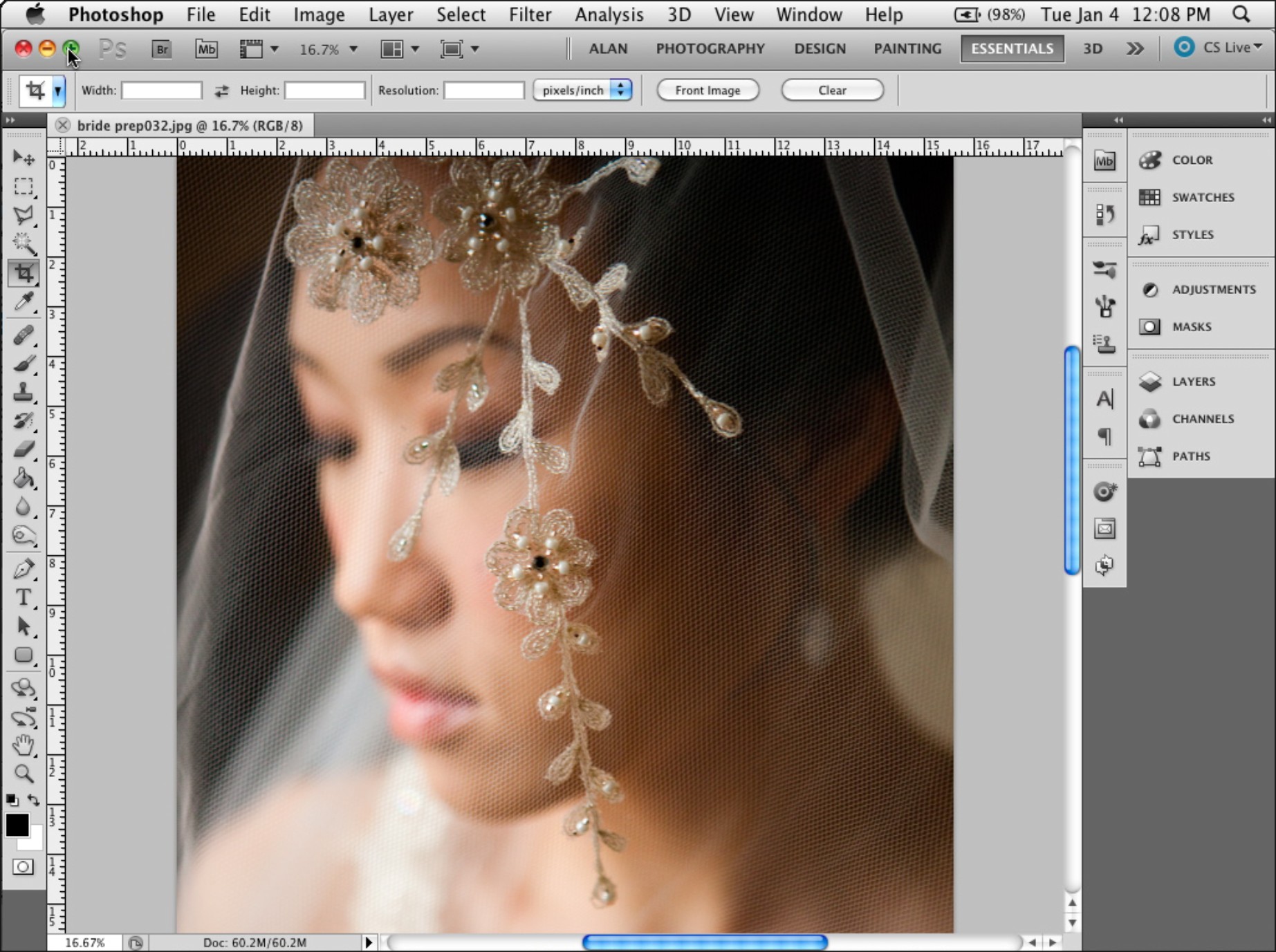Select the Rectangle shape tool
This screenshot has width=1276, height=952.
click(24, 655)
